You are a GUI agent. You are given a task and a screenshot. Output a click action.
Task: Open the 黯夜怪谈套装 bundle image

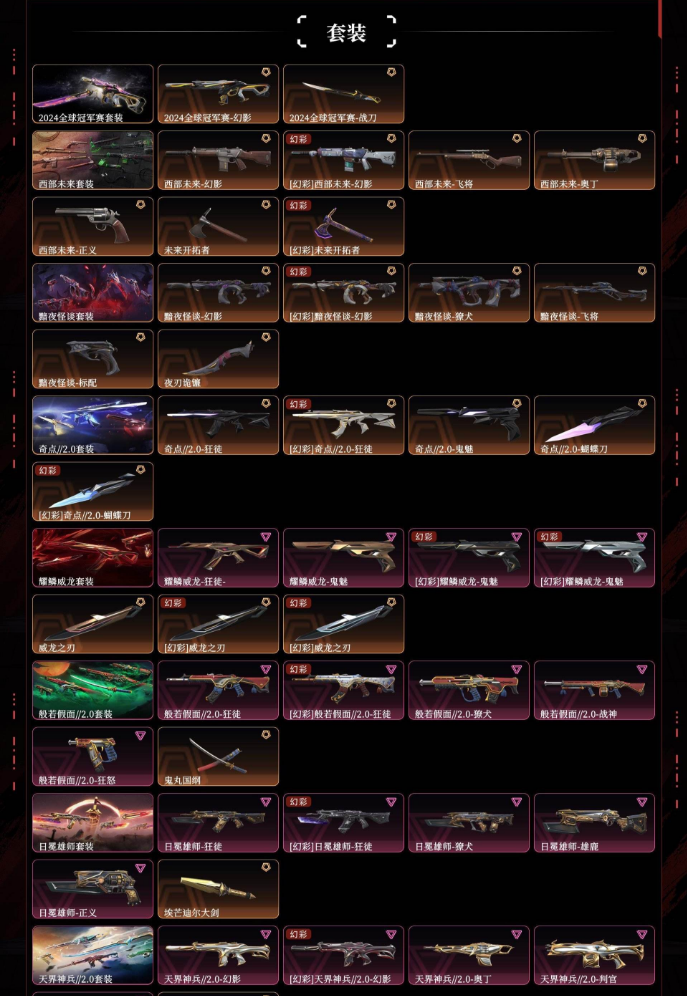[93, 293]
